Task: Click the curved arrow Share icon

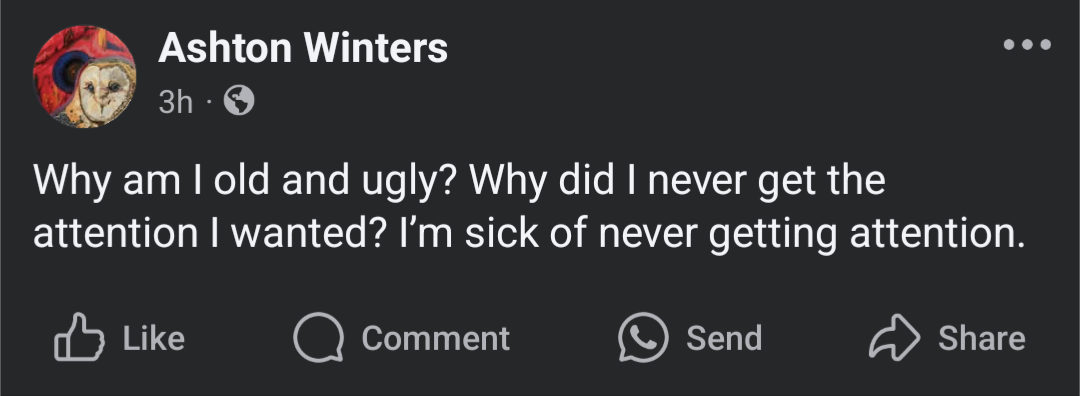Action: tap(894, 337)
